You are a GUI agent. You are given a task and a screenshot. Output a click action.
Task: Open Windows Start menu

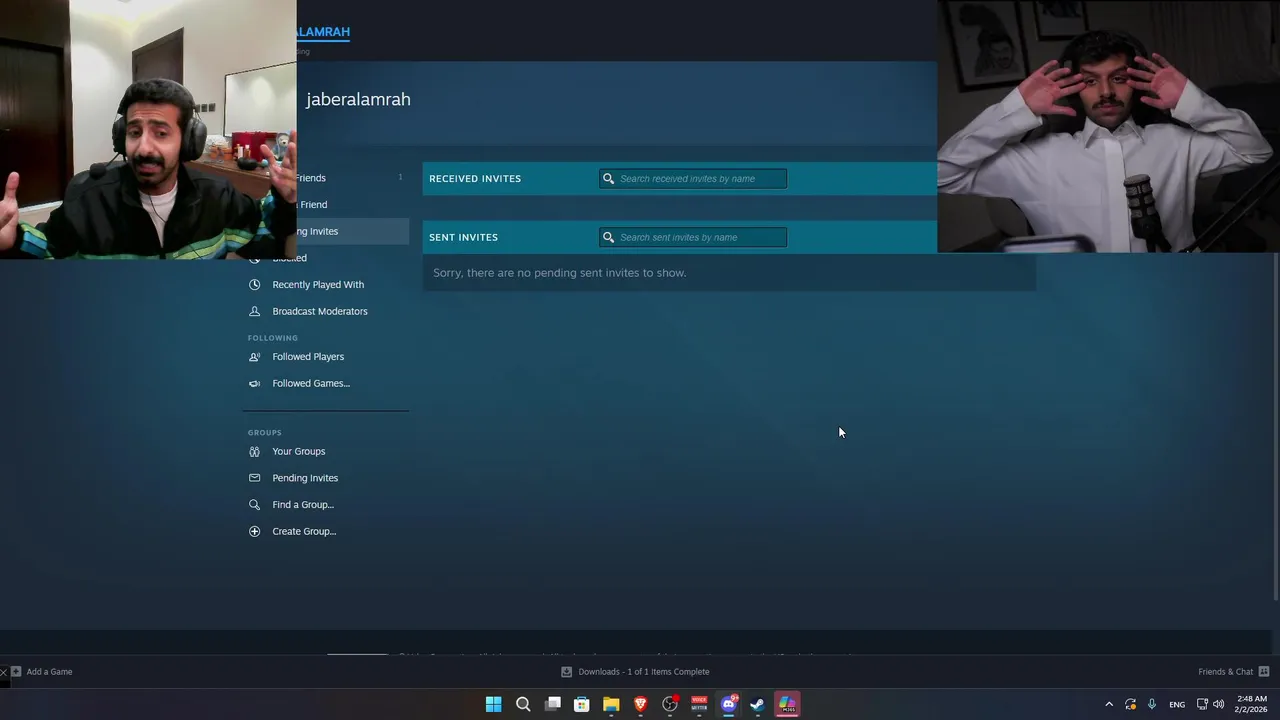point(493,704)
